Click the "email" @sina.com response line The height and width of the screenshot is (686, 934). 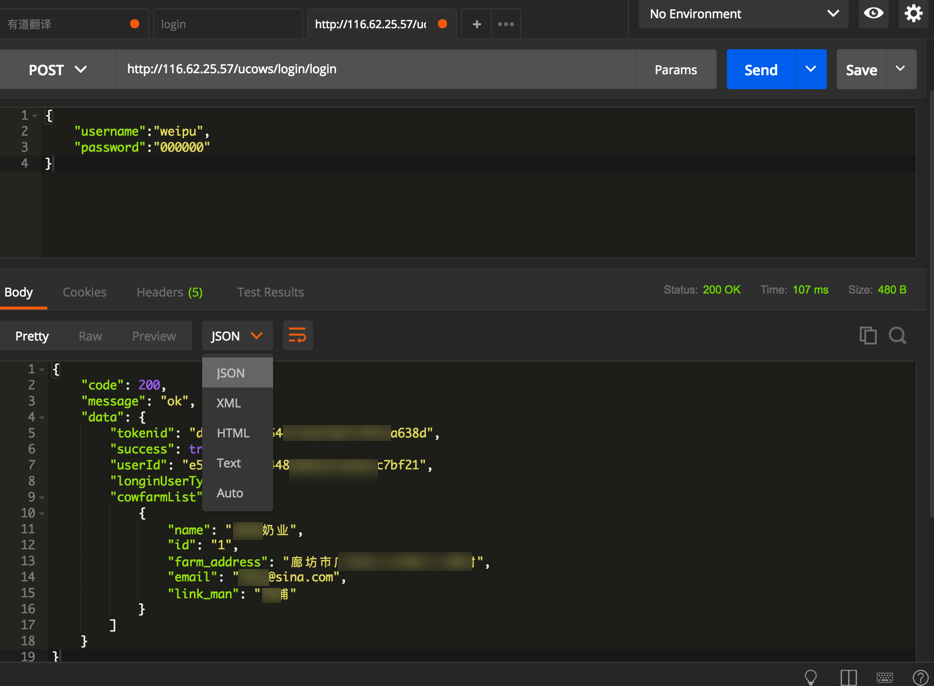(x=257, y=577)
